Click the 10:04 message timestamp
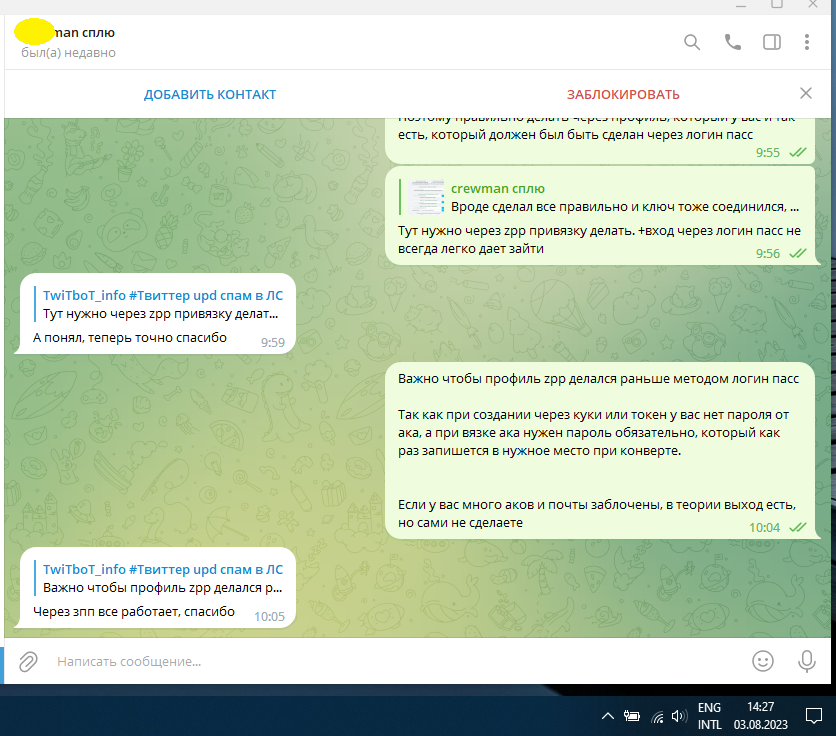 click(x=764, y=527)
